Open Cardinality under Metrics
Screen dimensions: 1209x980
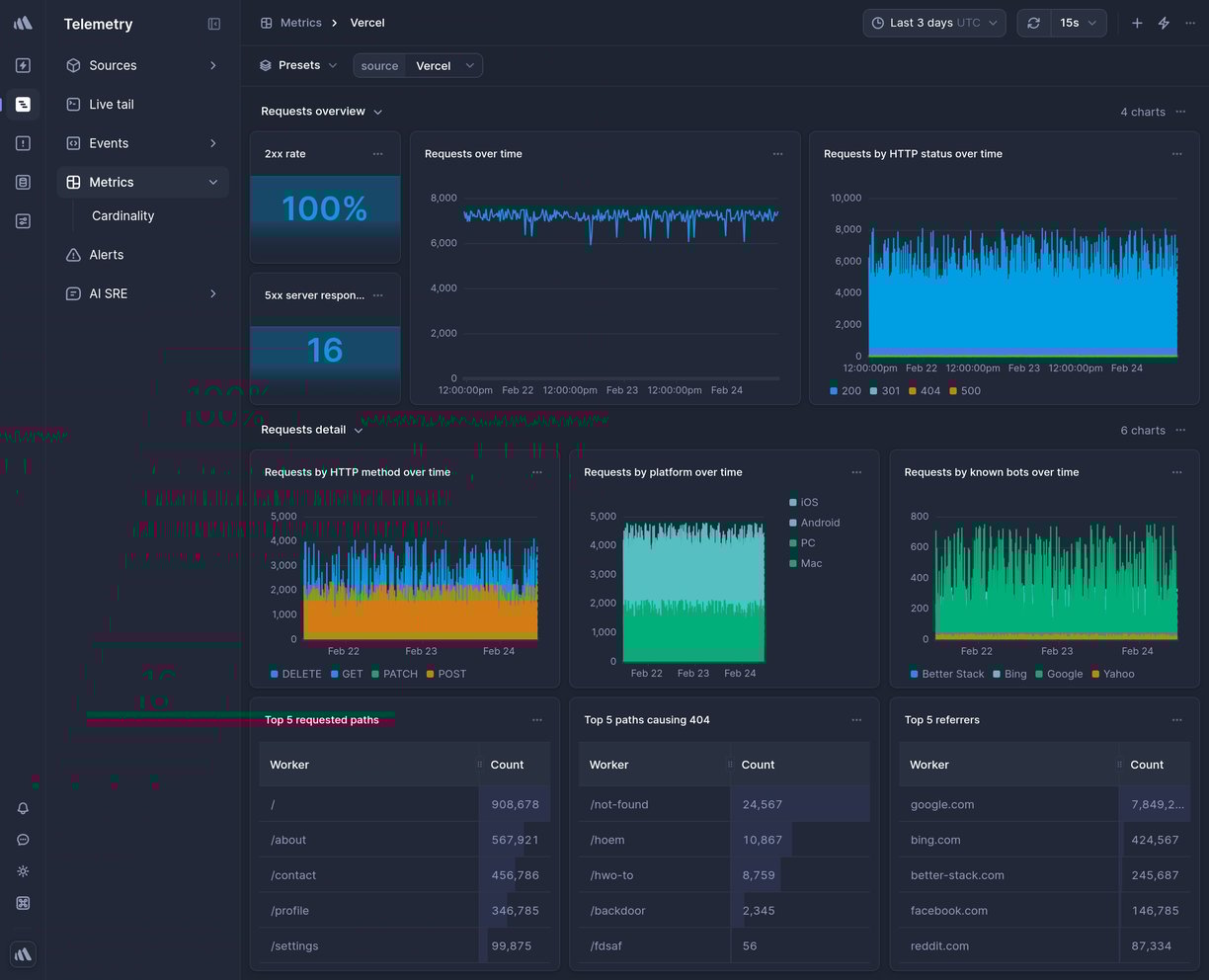click(122, 215)
